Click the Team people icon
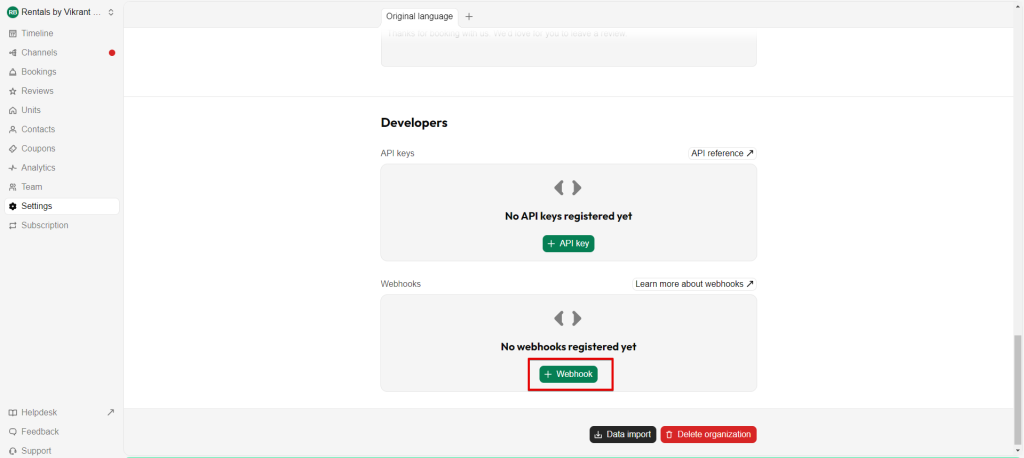Screen dimensions: 1024x458 (x=13, y=187)
